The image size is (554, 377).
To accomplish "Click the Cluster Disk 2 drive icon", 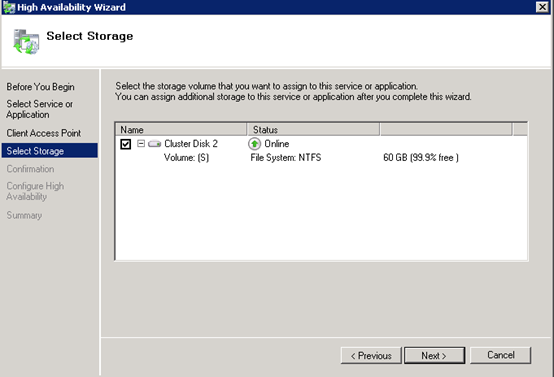I will pos(154,144).
